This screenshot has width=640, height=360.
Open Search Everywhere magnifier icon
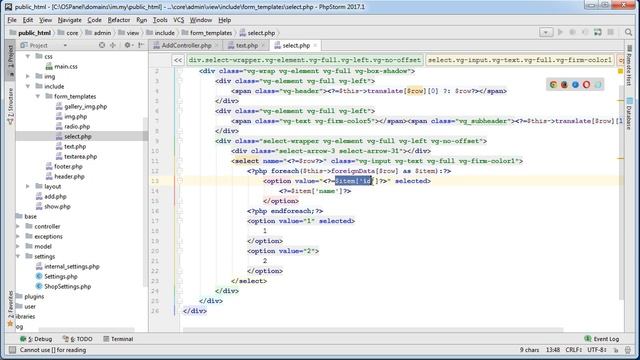[629, 32]
